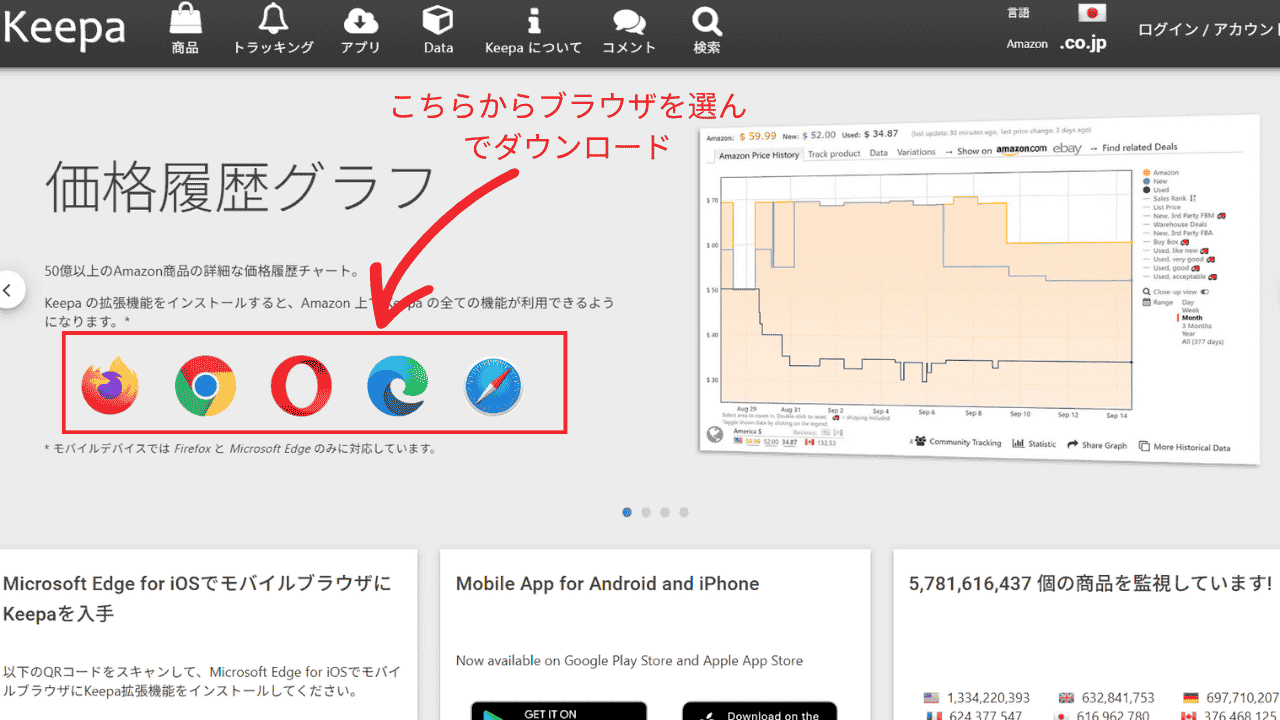Choose the Microsoft Edge browser icon
This screenshot has height=720, width=1280.
(397, 386)
